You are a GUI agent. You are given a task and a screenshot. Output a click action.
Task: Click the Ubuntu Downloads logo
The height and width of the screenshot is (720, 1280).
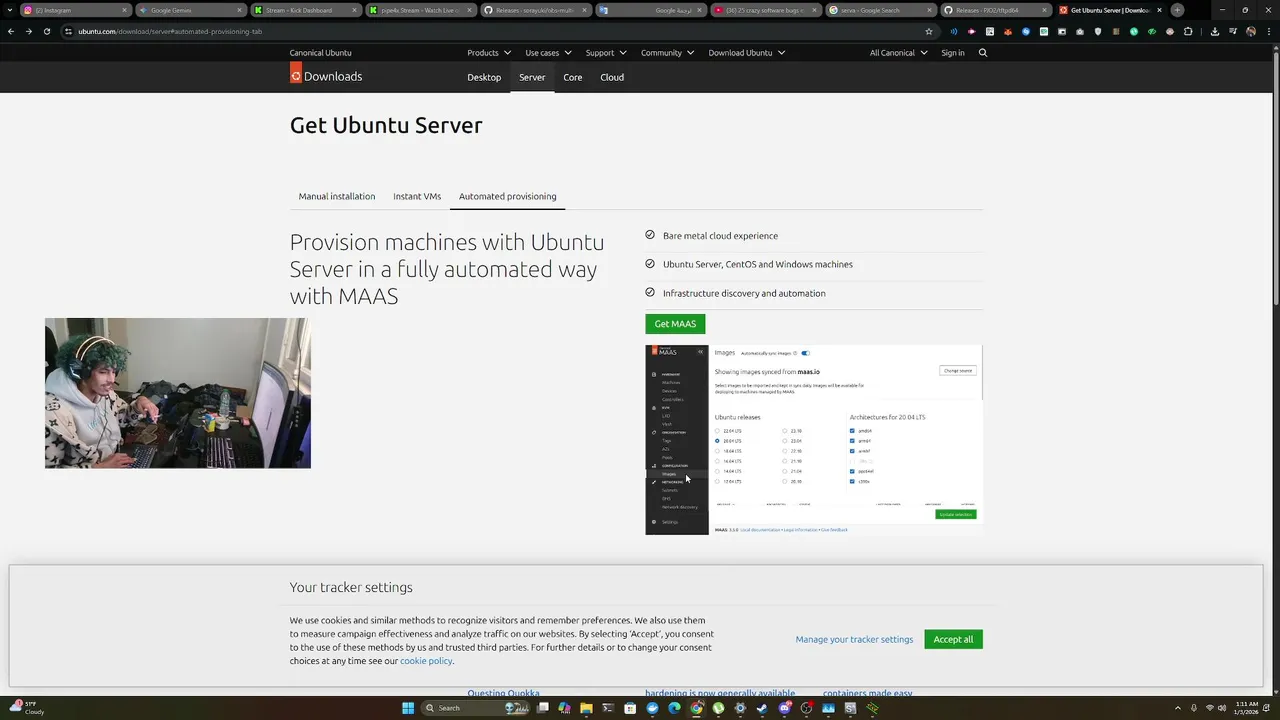326,74
